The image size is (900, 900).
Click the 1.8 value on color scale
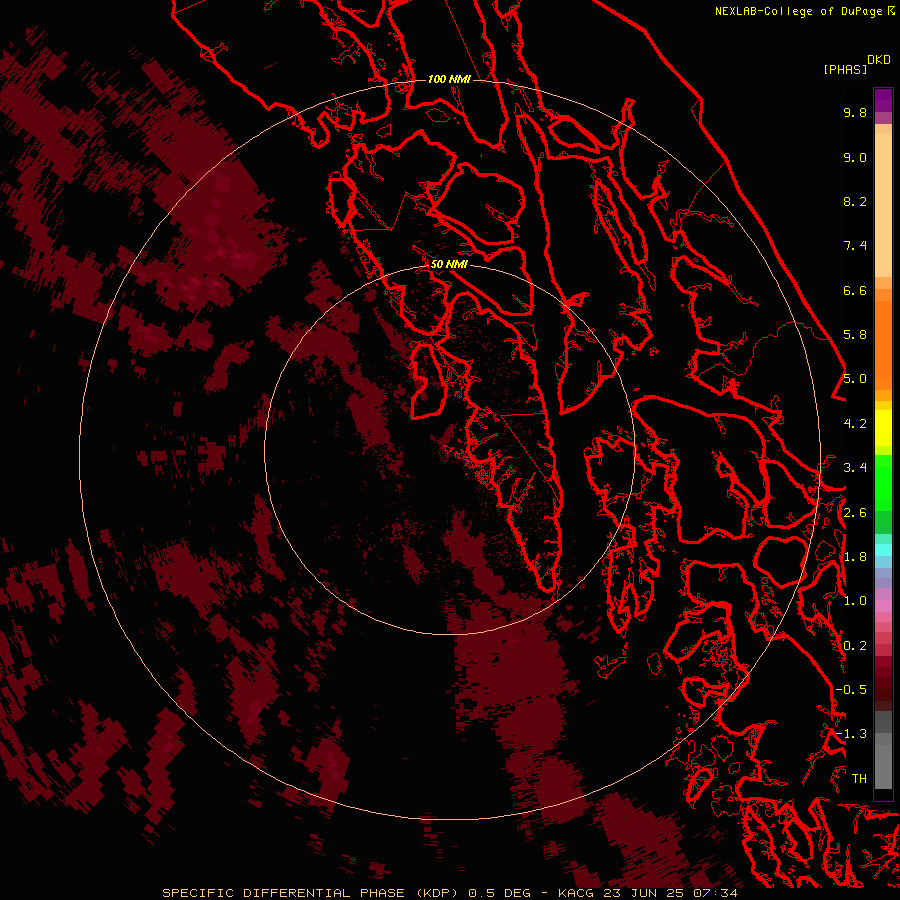(x=855, y=557)
